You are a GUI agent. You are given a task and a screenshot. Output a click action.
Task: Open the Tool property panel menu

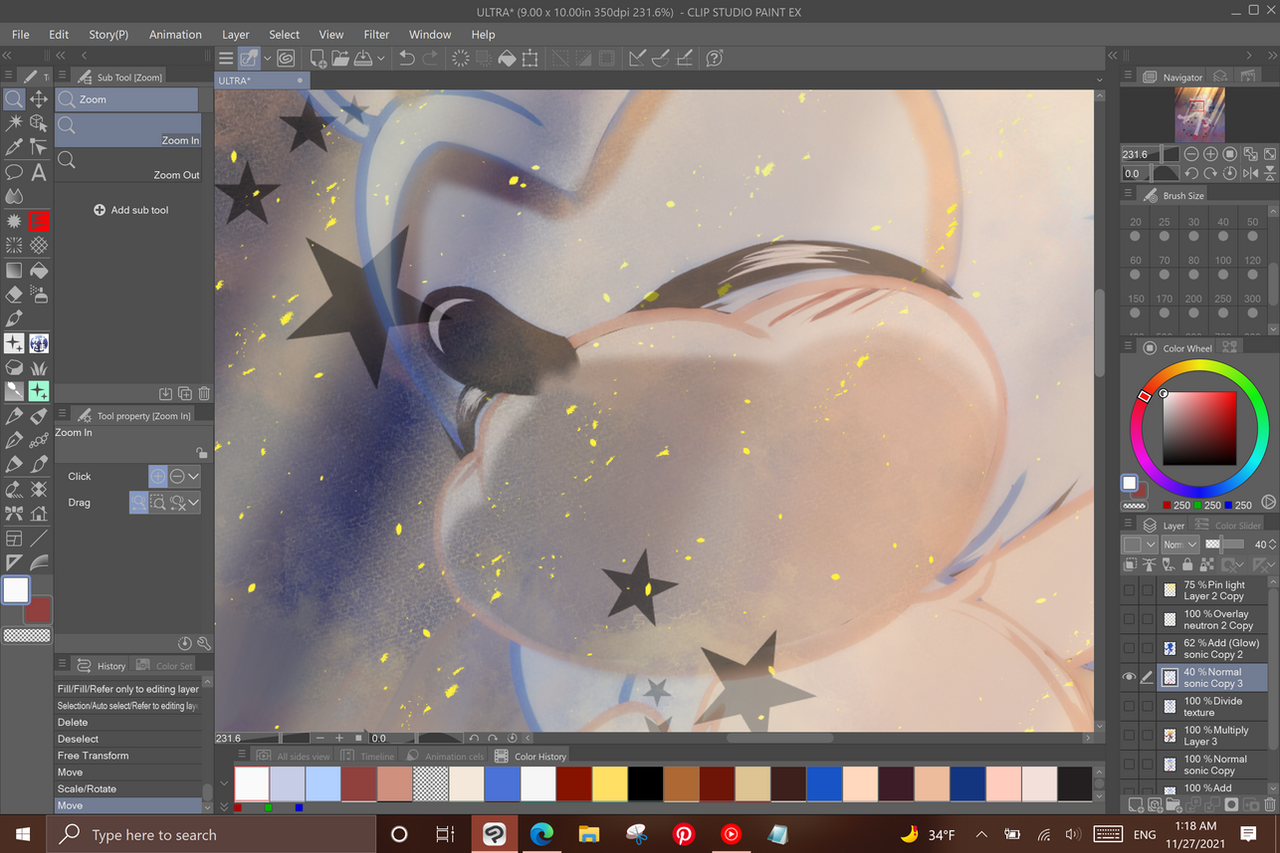[x=62, y=415]
